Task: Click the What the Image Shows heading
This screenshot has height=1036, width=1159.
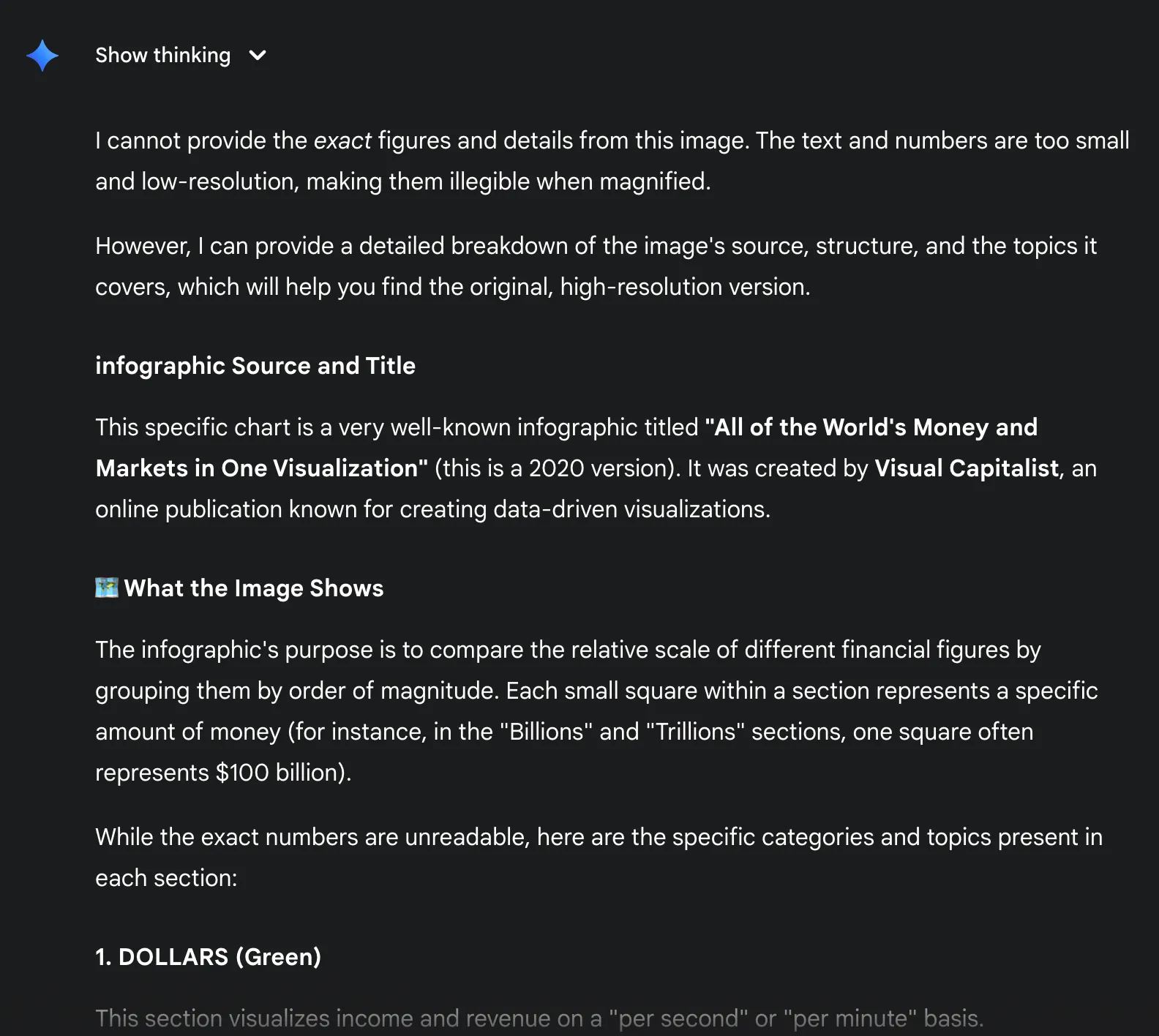Action: (253, 588)
